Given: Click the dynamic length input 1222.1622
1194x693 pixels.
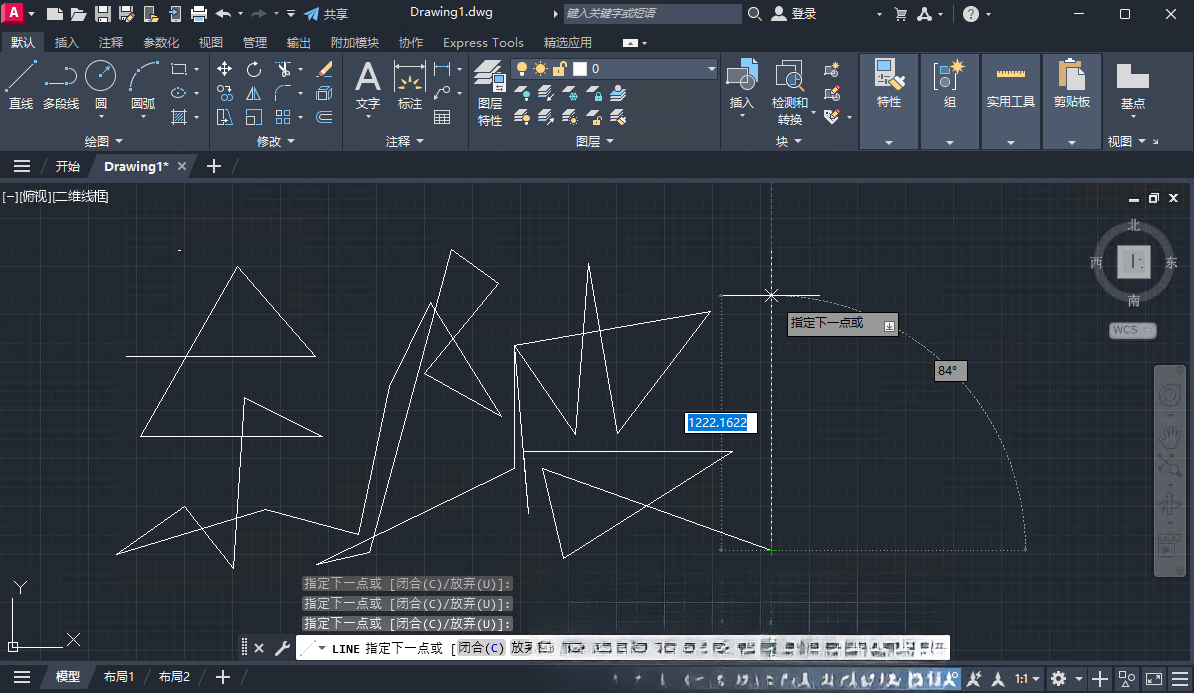Looking at the screenshot, I should 720,423.
